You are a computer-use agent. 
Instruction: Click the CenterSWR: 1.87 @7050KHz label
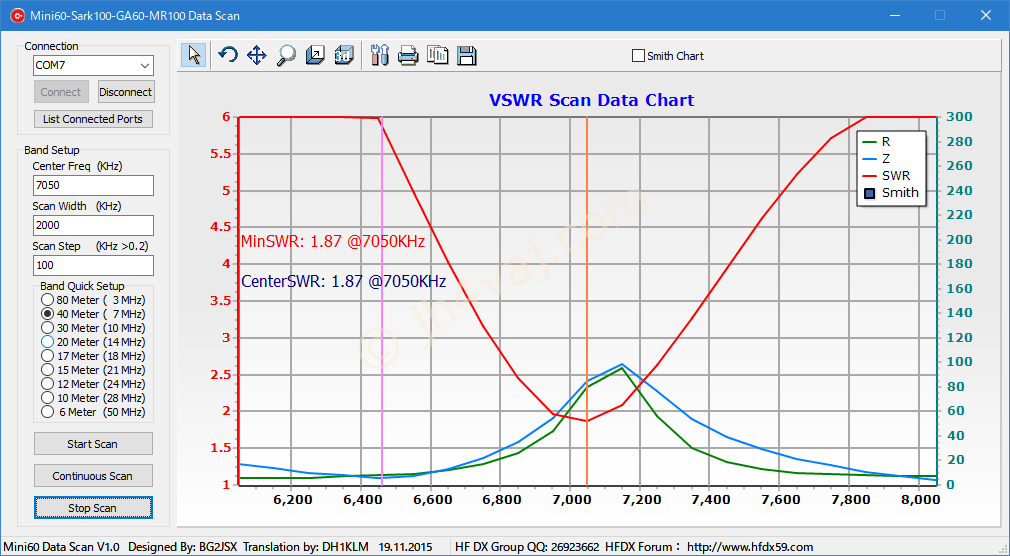[343, 281]
